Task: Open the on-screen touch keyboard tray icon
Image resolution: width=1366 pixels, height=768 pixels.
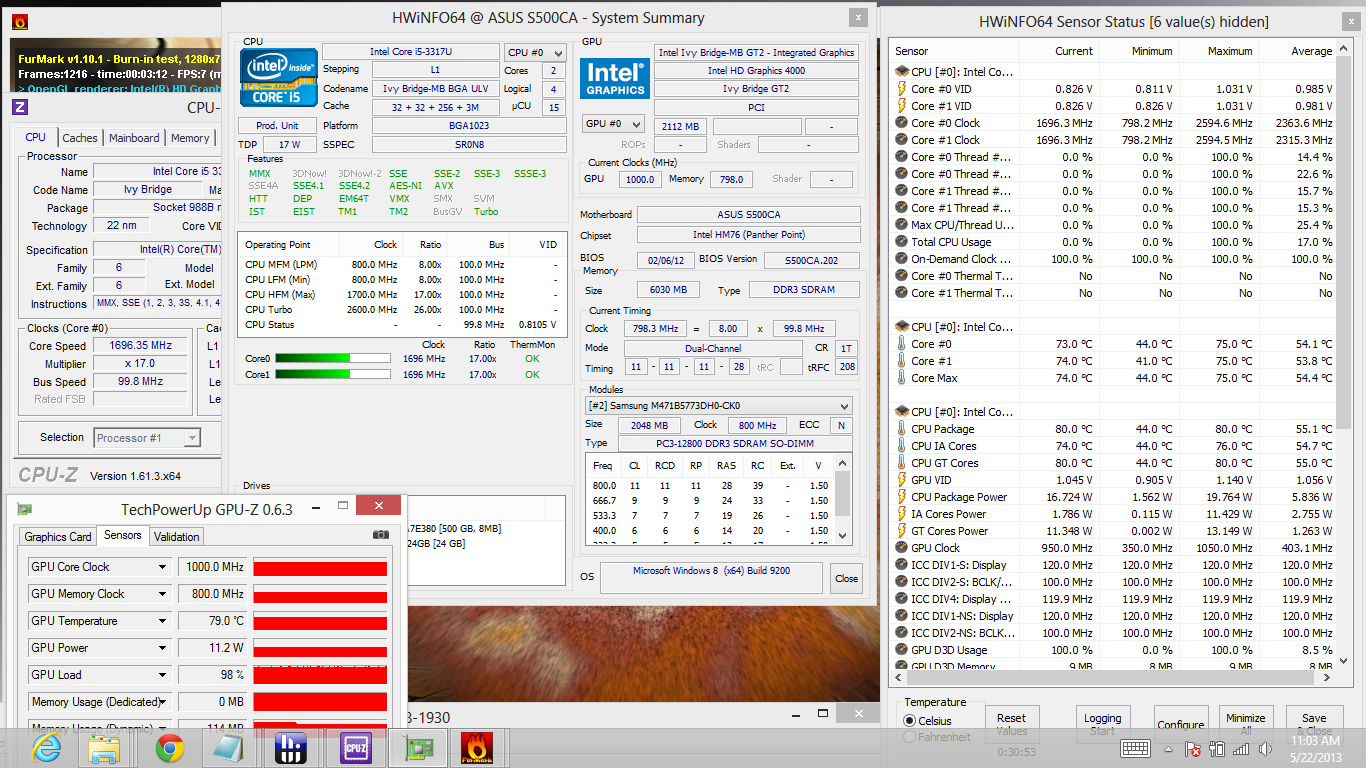Action: pos(1135,748)
